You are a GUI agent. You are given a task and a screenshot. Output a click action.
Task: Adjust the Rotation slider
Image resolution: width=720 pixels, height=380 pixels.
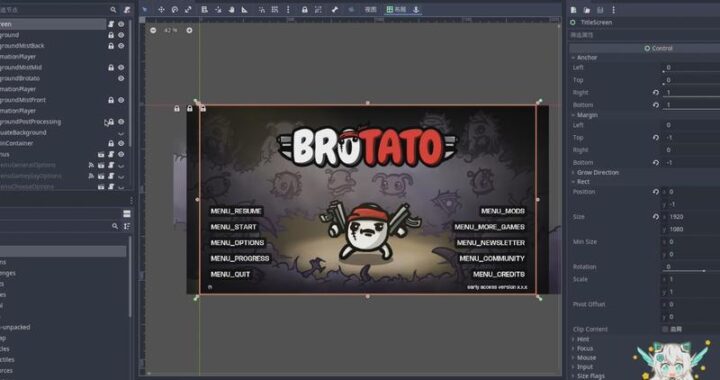pyautogui.click(x=691, y=271)
